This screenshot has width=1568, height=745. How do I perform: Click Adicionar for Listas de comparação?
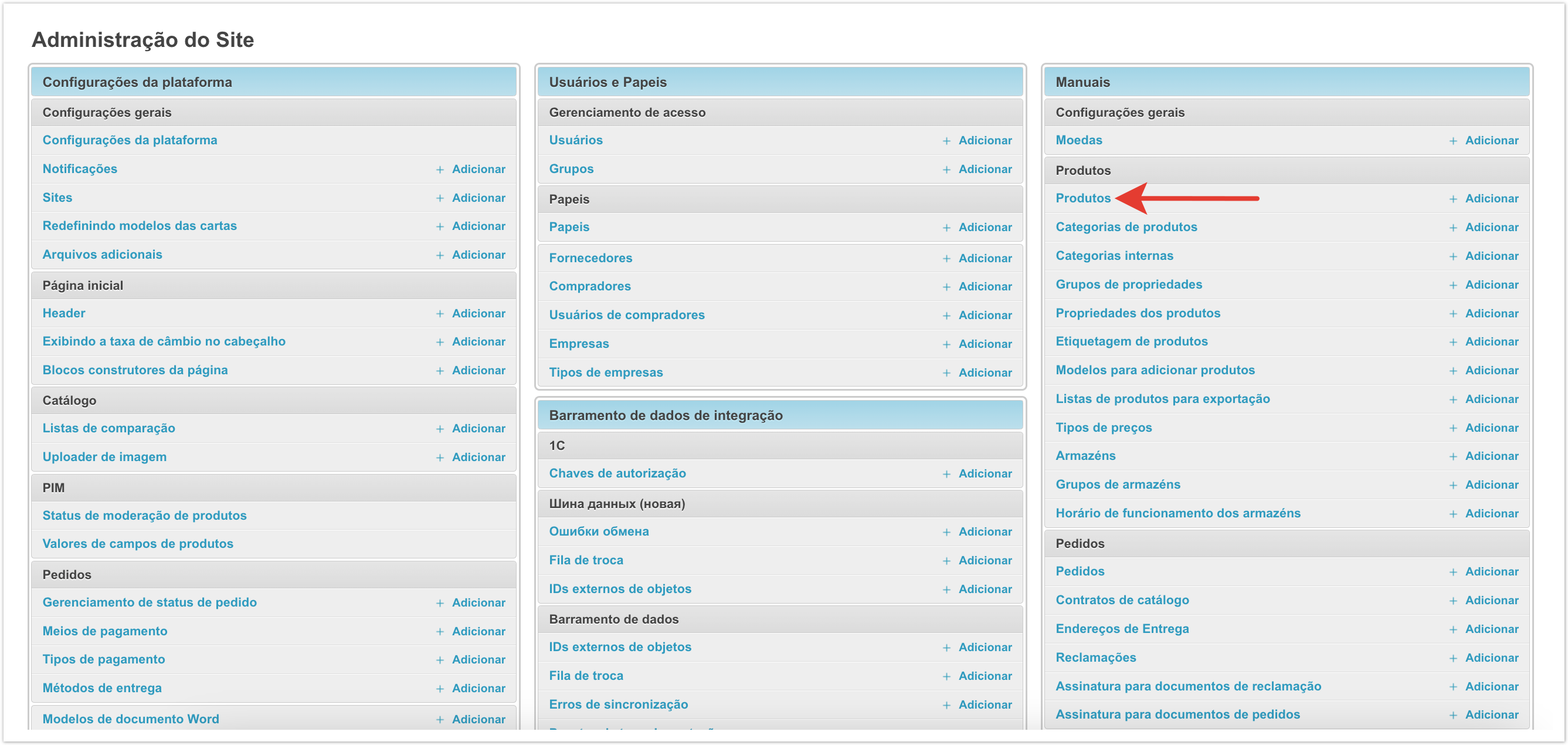point(478,429)
